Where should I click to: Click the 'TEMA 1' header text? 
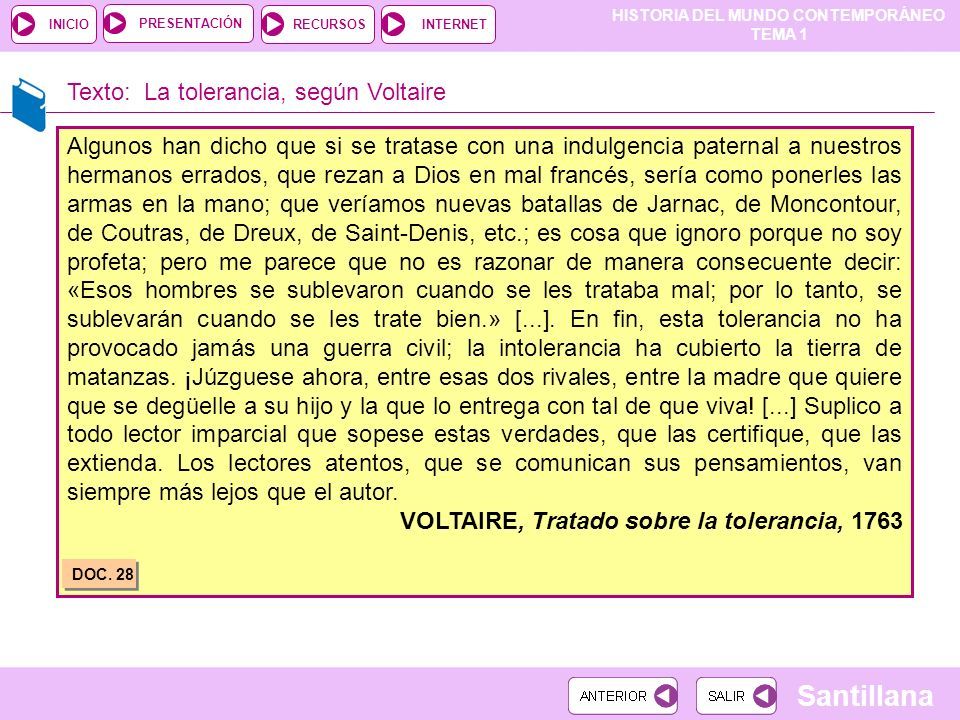tap(779, 34)
